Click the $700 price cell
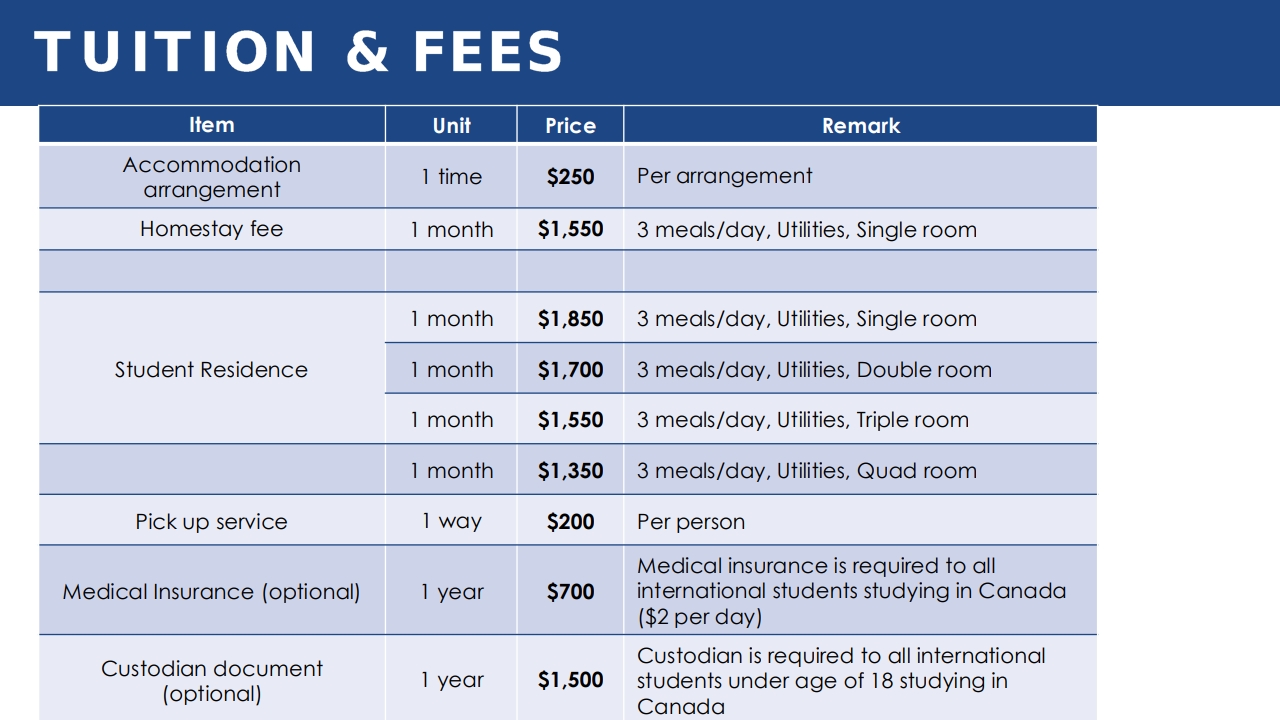This screenshot has height=720, width=1280. pos(570,591)
